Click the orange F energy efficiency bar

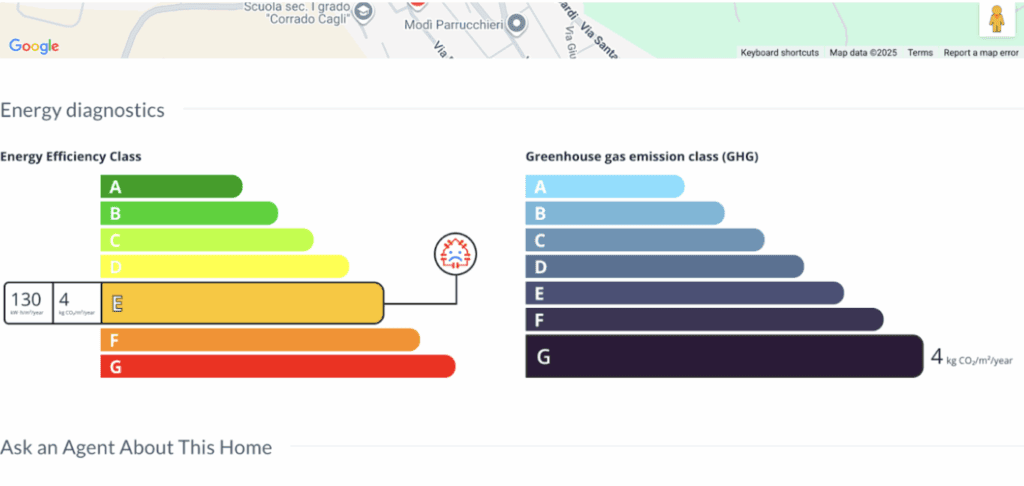click(259, 340)
